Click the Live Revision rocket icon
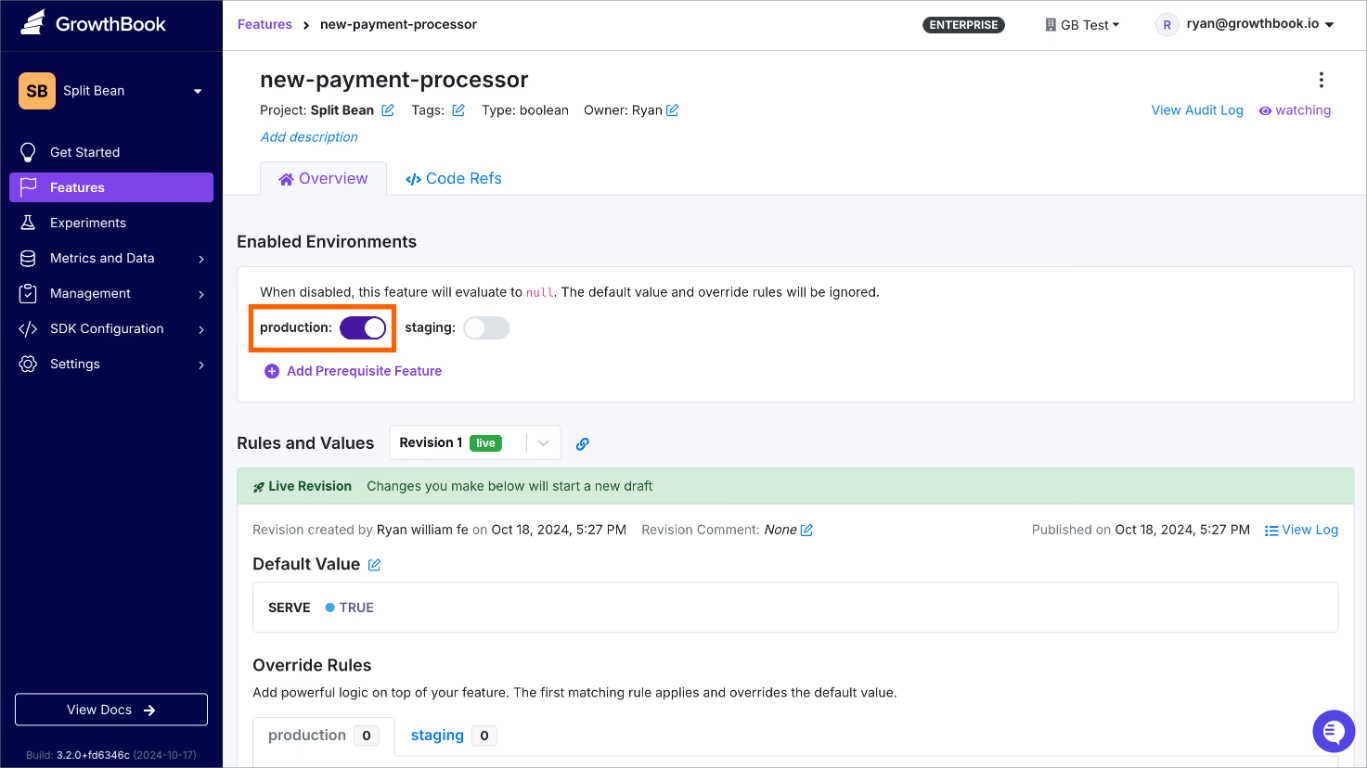Screen dimensions: 1367x768 [x=259, y=487]
